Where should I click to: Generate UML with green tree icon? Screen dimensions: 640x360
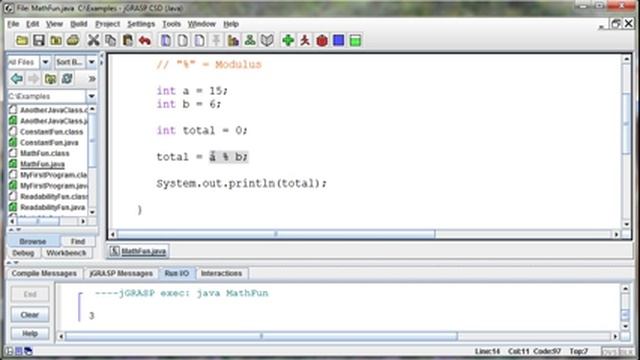click(x=250, y=40)
